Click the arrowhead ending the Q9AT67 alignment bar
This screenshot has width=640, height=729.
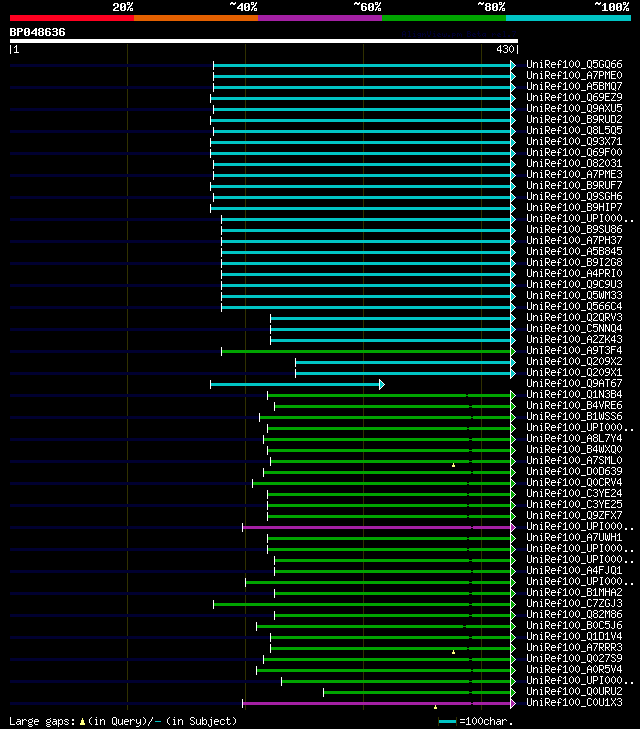(382, 384)
